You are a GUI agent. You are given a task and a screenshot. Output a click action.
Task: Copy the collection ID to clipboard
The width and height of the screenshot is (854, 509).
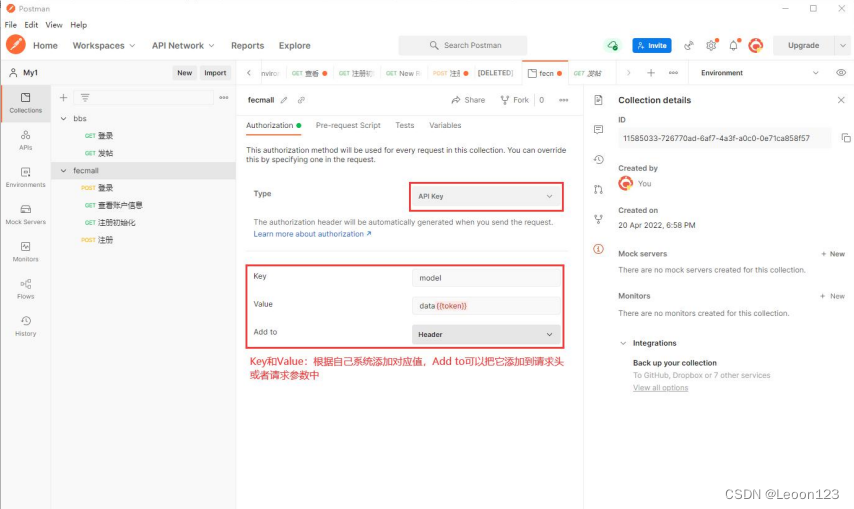click(846, 138)
